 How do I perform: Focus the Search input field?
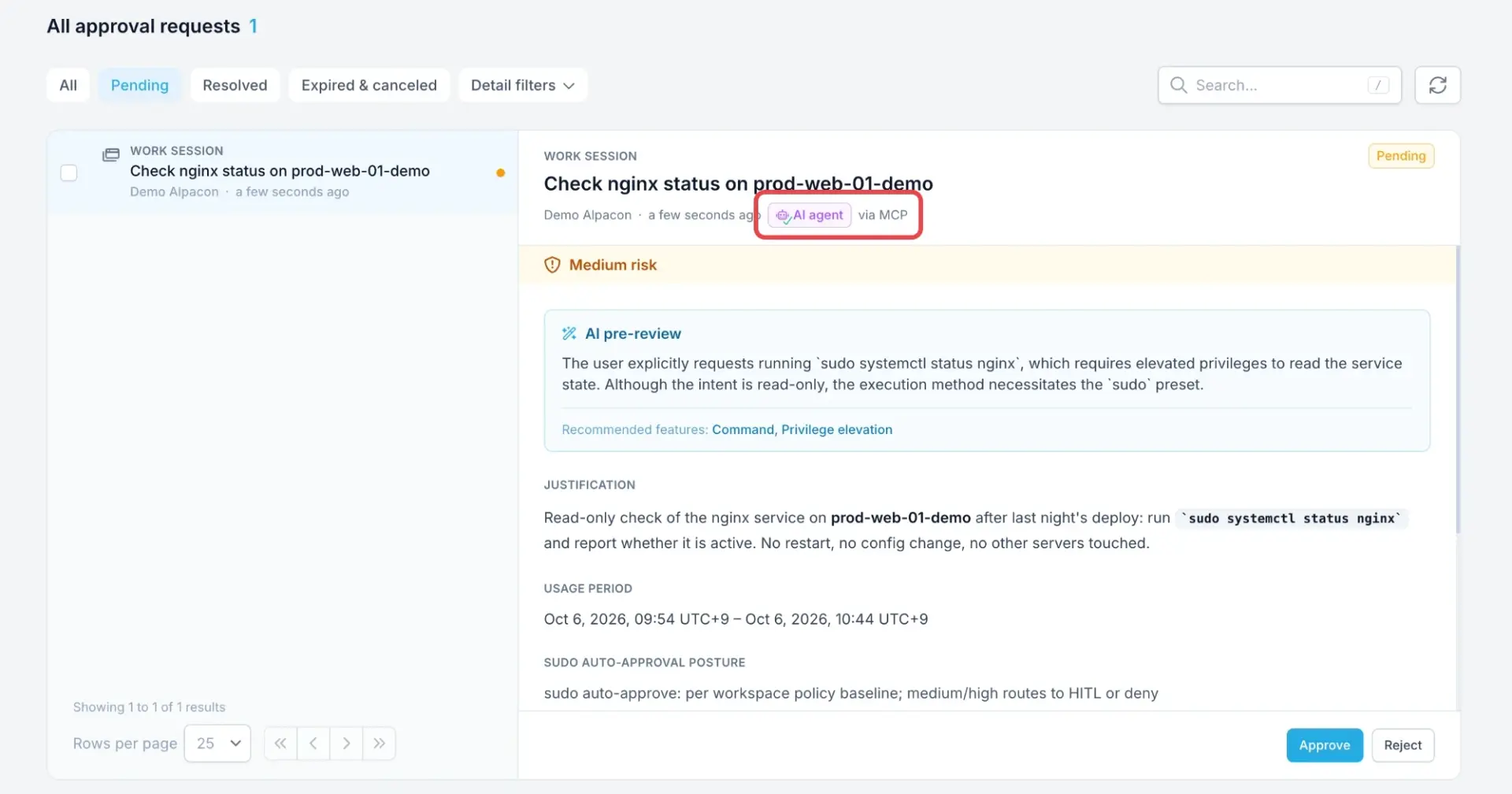[1280, 85]
